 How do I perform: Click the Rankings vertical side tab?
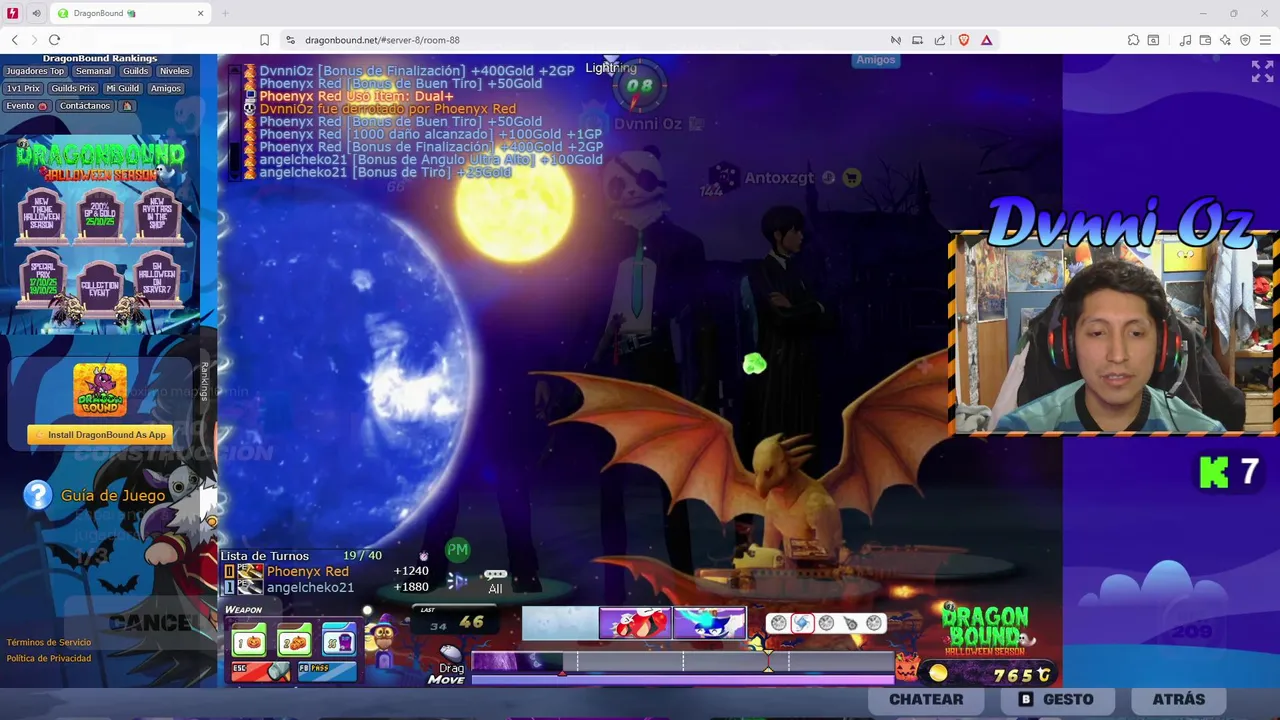(x=205, y=381)
